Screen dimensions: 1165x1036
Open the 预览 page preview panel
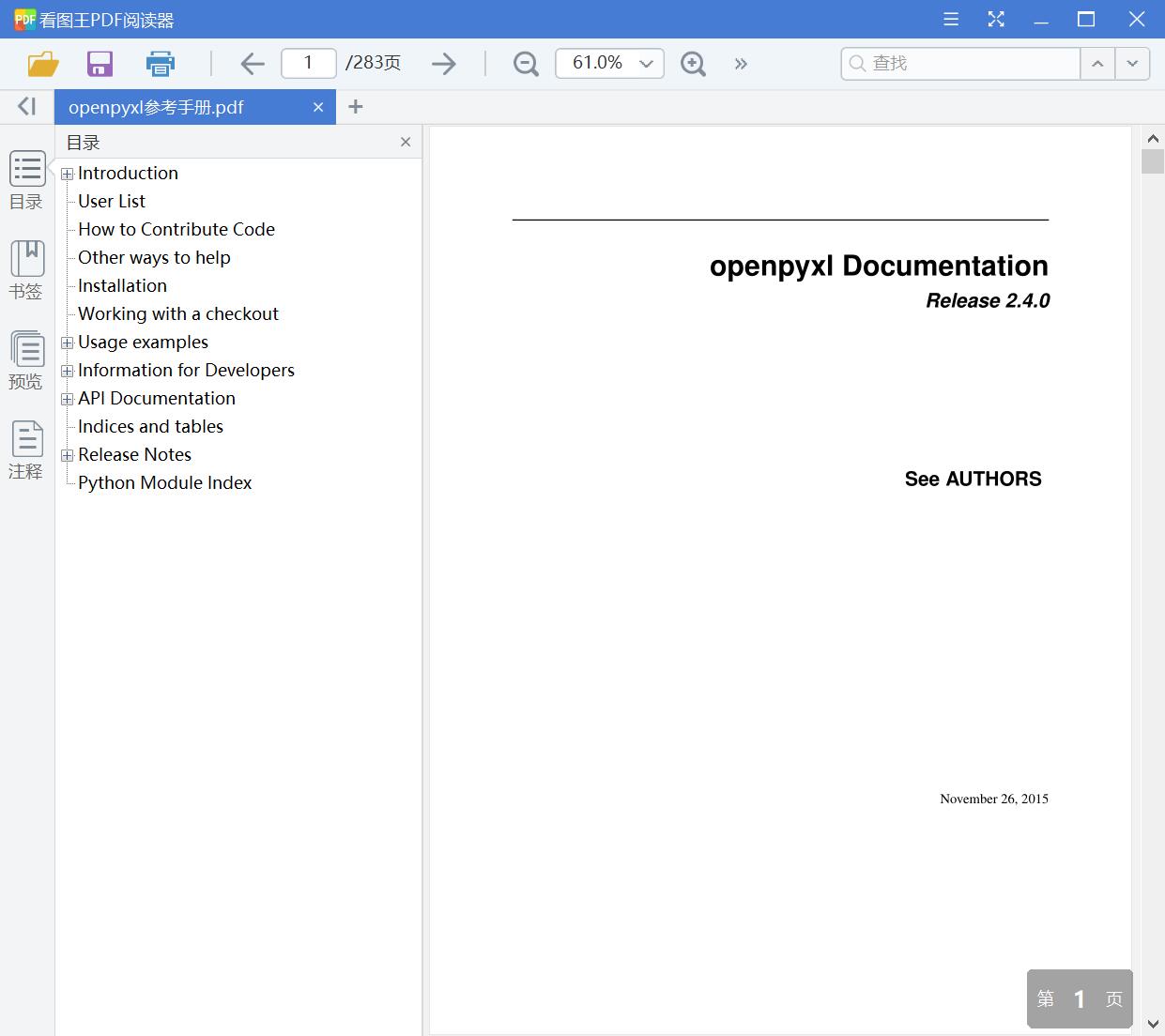(26, 359)
